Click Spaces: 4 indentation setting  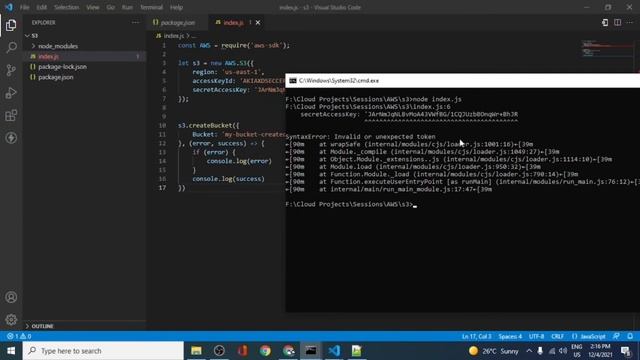pyautogui.click(x=510, y=336)
